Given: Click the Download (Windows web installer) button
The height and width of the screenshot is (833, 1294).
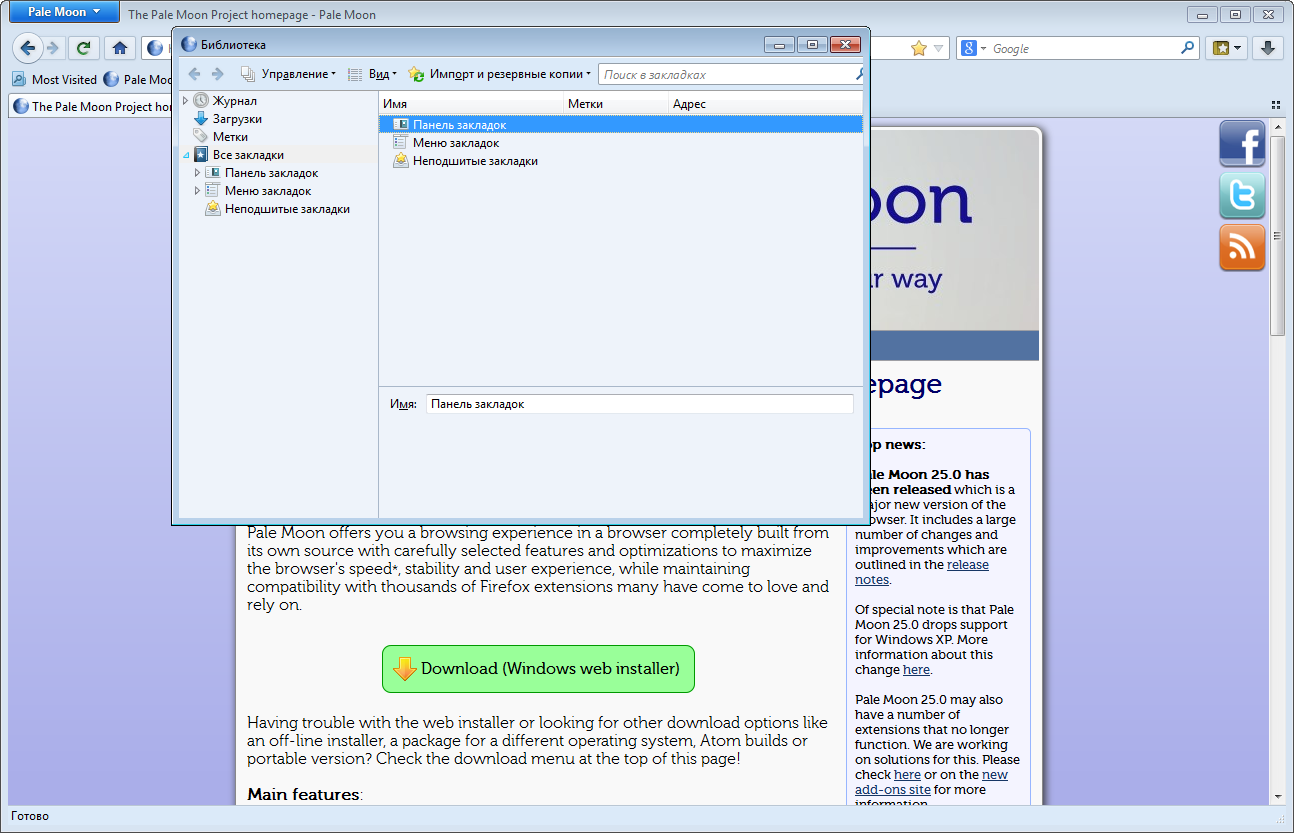Looking at the screenshot, I should (x=538, y=669).
